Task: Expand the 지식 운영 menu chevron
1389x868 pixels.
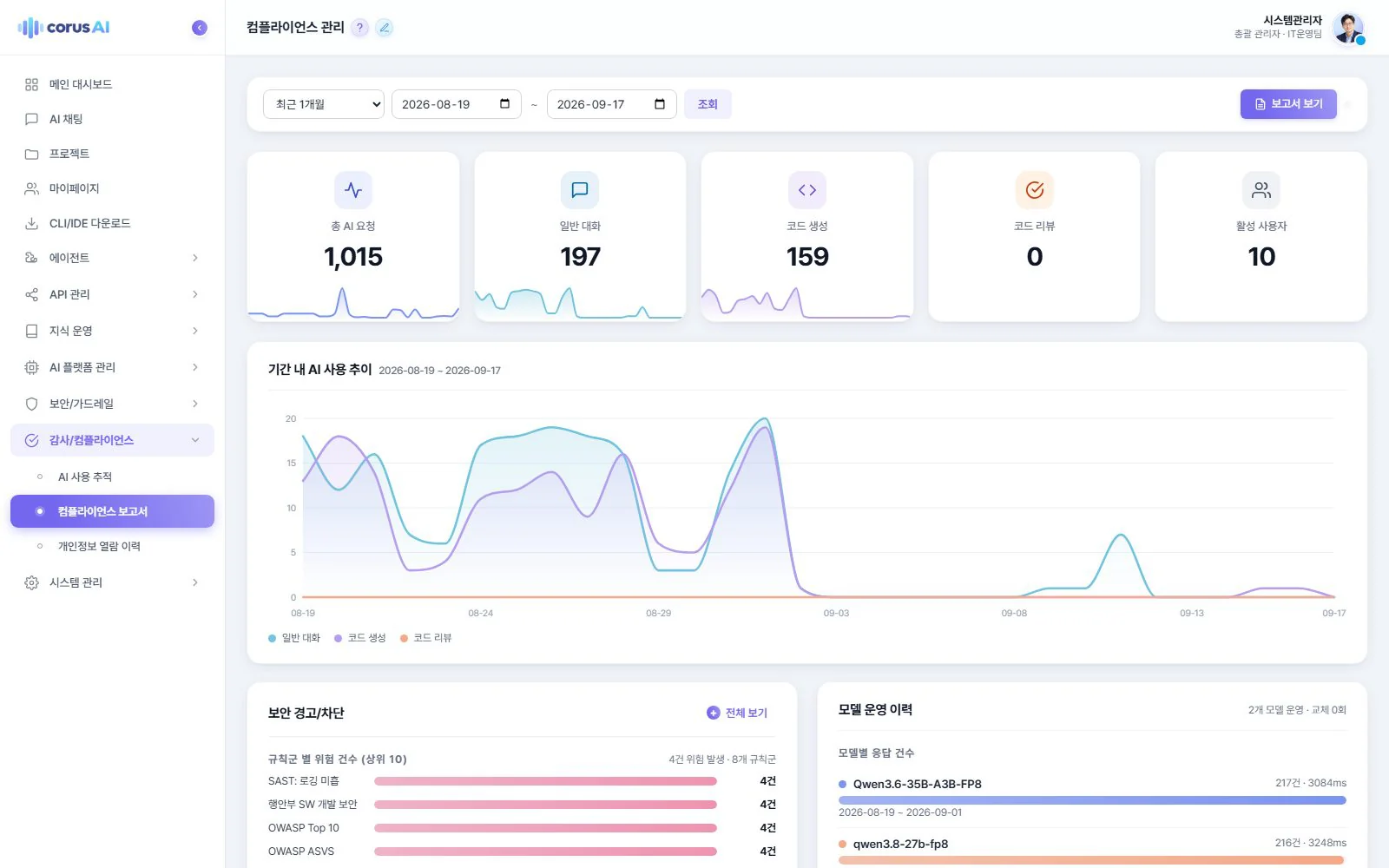Action: 195,331
